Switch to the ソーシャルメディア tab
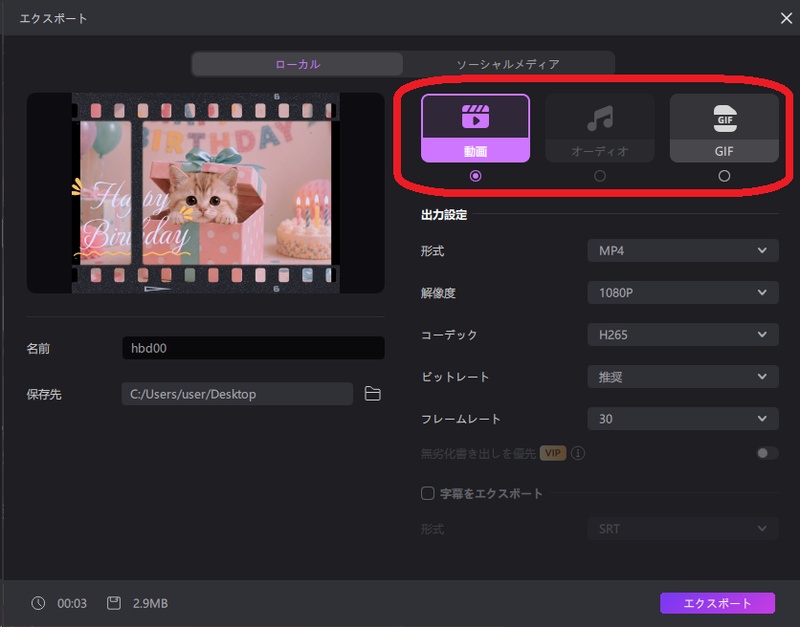The width and height of the screenshot is (800, 627). (508, 64)
